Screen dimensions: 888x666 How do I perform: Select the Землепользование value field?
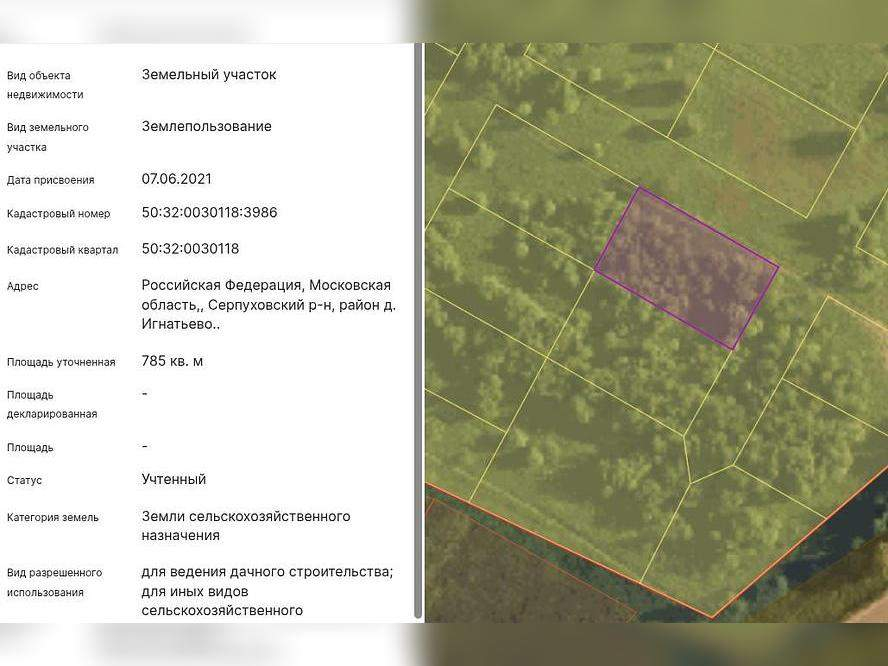click(206, 126)
